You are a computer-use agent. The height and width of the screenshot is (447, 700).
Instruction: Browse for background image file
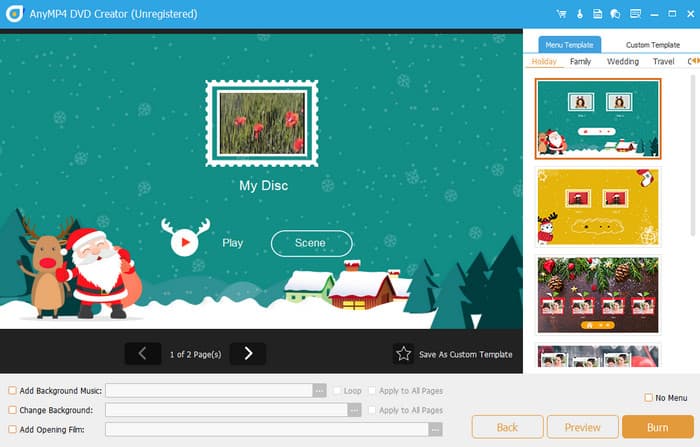pyautogui.click(x=354, y=410)
